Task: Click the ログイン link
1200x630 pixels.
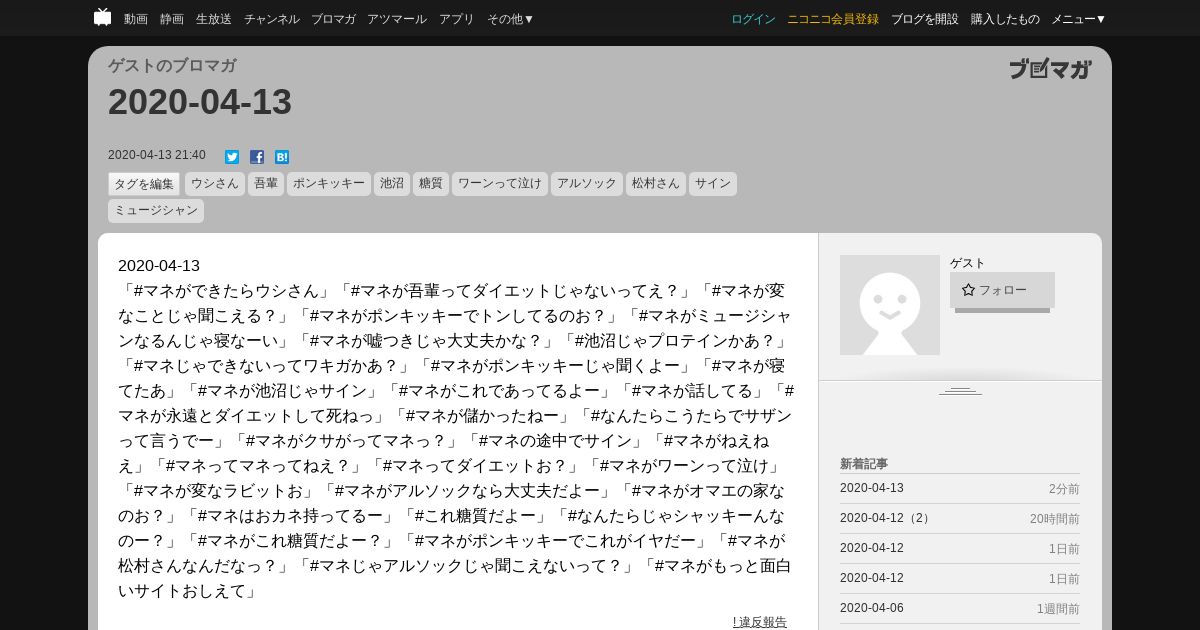Action: pyautogui.click(x=753, y=19)
